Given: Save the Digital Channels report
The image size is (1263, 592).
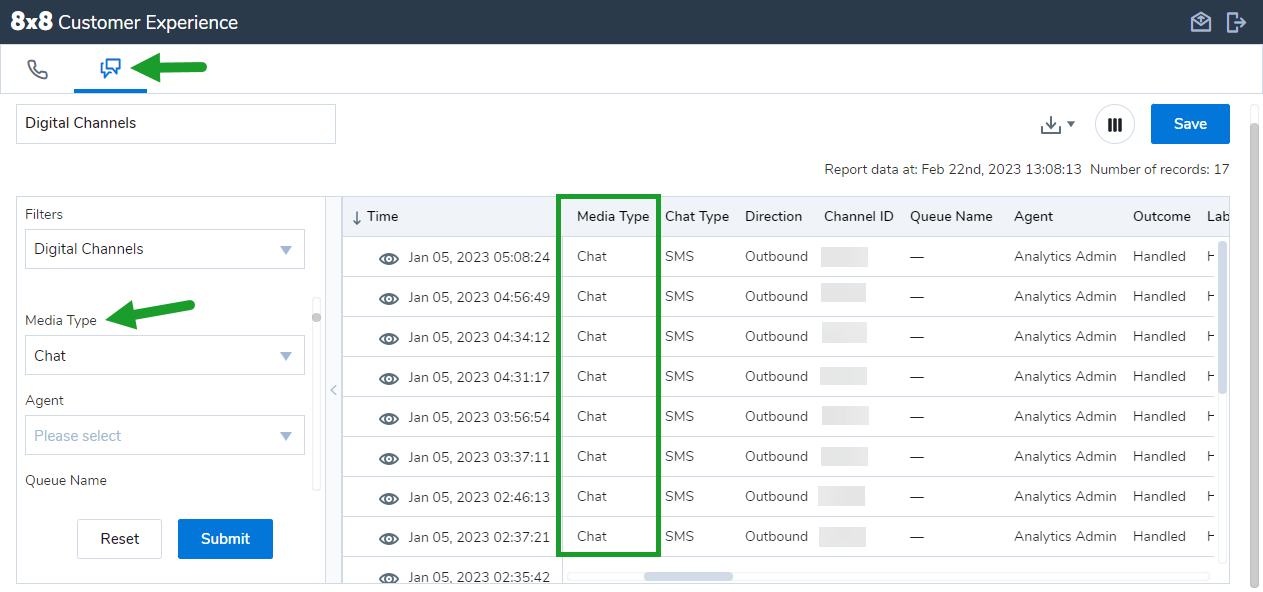Looking at the screenshot, I should point(1190,123).
